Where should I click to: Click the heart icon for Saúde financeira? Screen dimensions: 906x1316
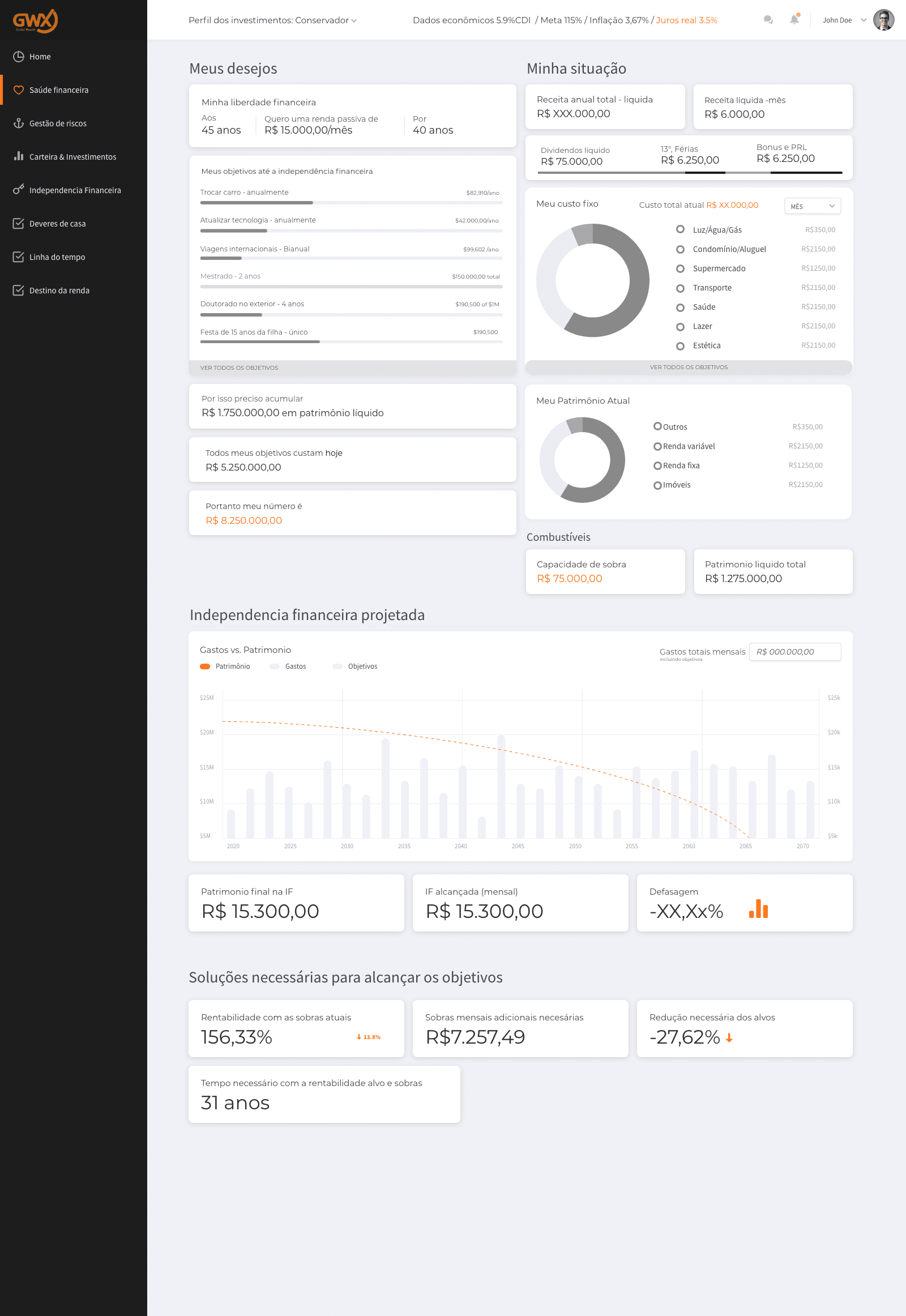[19, 89]
